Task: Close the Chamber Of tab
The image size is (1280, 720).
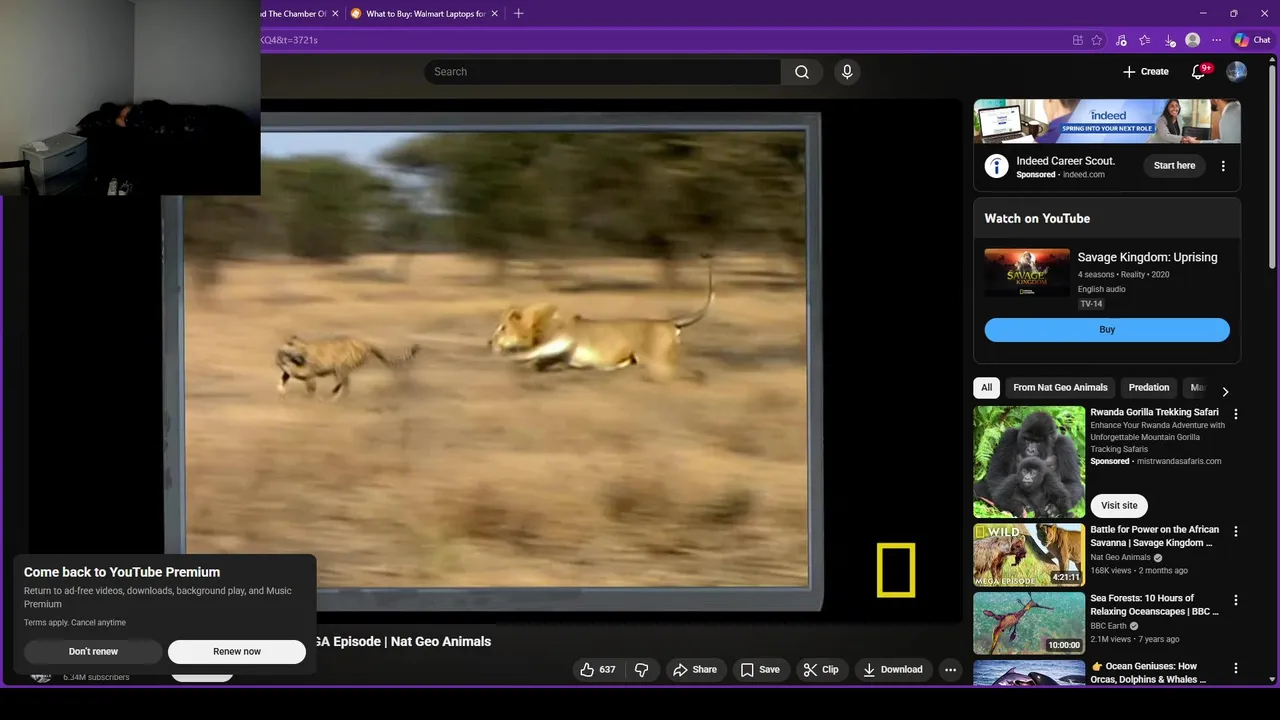Action: 335,14
